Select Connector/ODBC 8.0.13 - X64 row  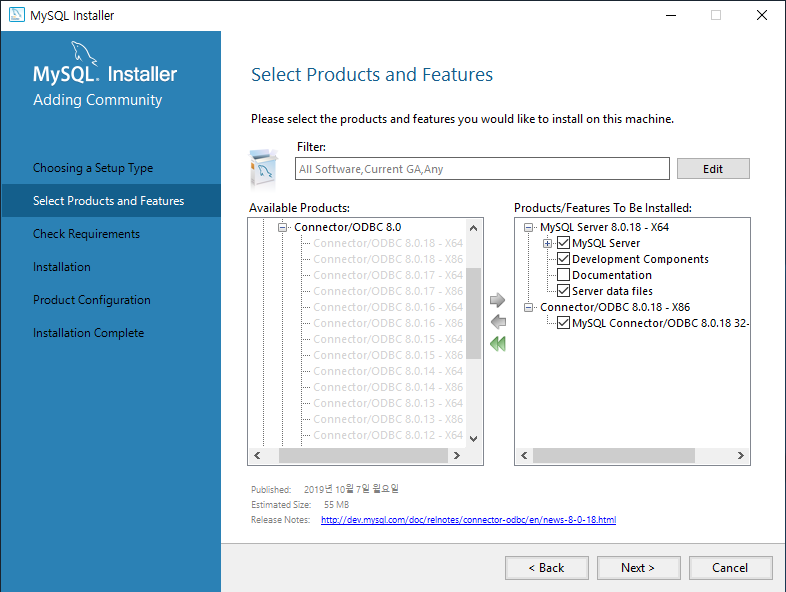[x=388, y=404]
